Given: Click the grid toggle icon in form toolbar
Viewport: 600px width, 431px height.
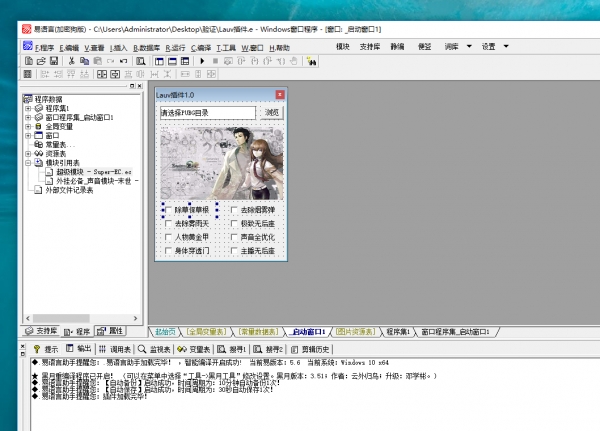Looking at the screenshot, I should point(28,74).
